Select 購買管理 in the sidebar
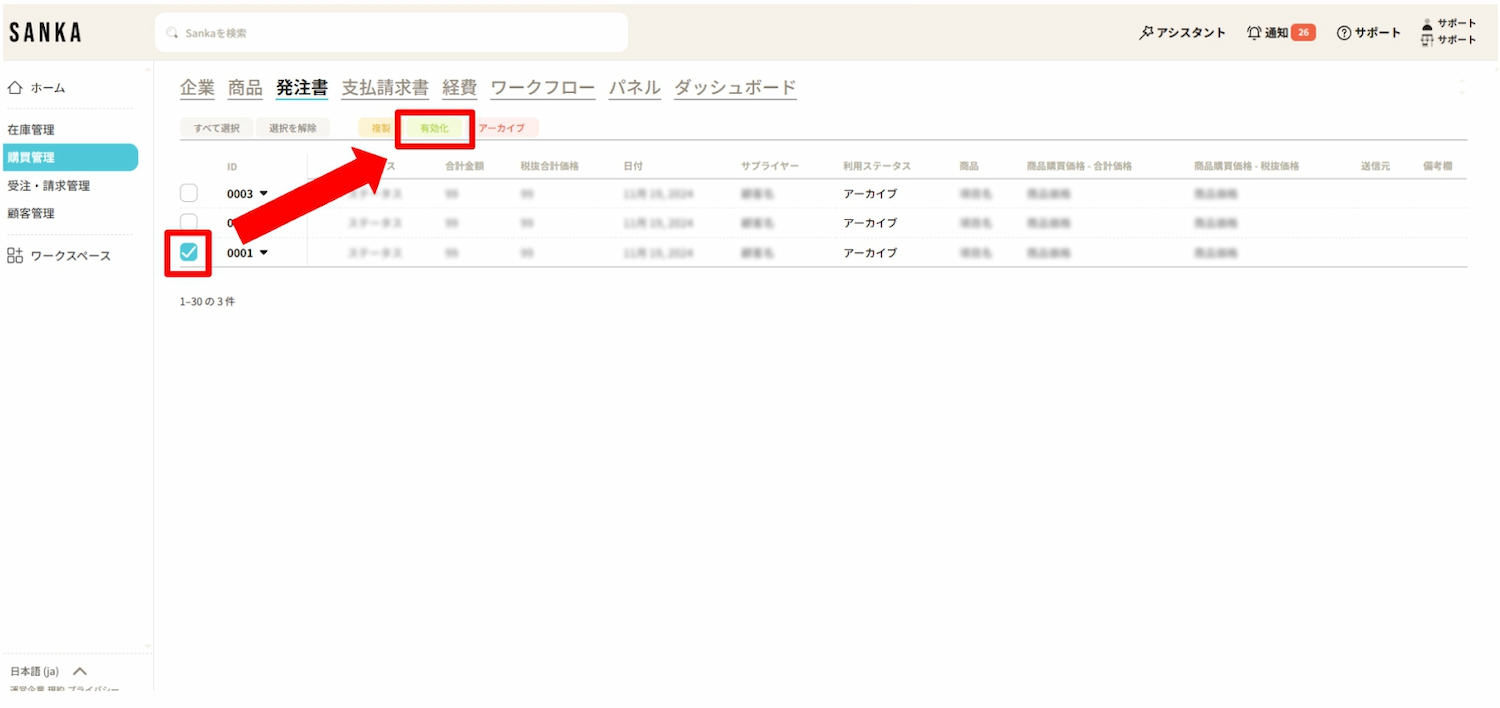Screen dimensions: 1500x708 coord(69,157)
